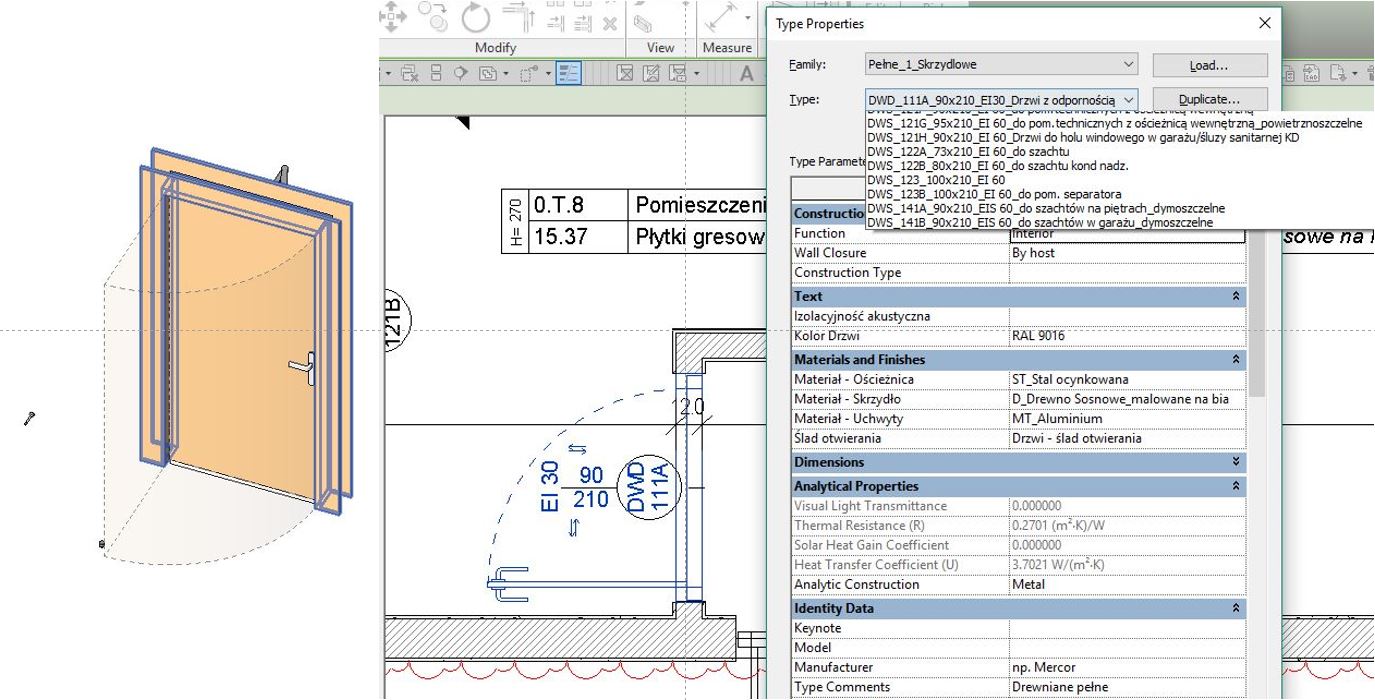Click the Type dropdown arrow

click(x=1128, y=100)
